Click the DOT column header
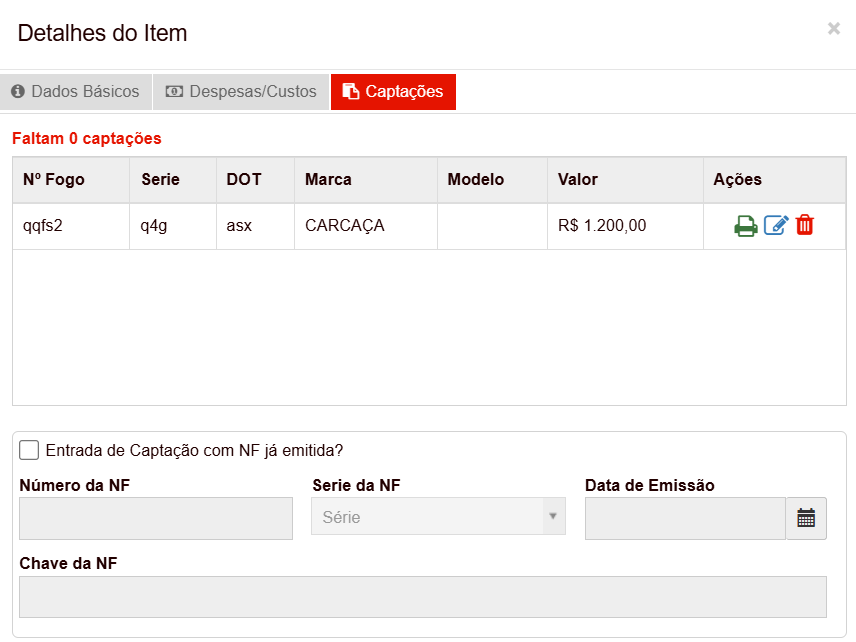The width and height of the screenshot is (856, 642). tap(255, 180)
